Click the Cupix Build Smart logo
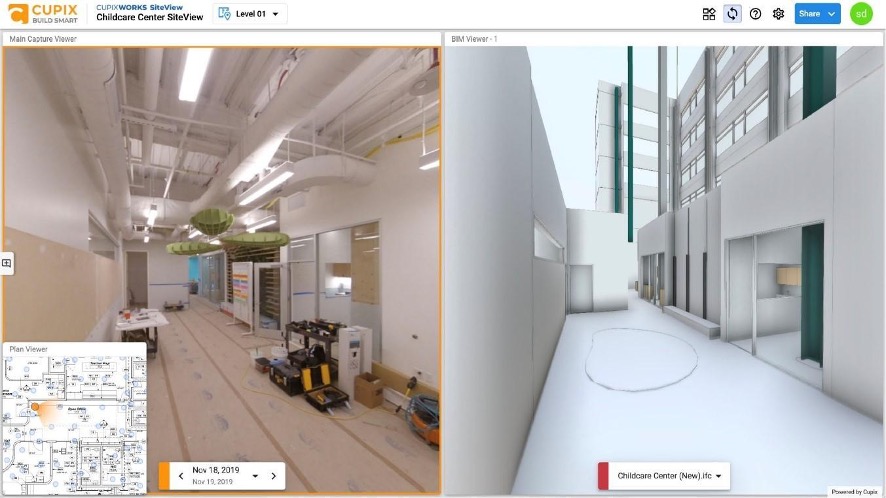 tap(42, 13)
